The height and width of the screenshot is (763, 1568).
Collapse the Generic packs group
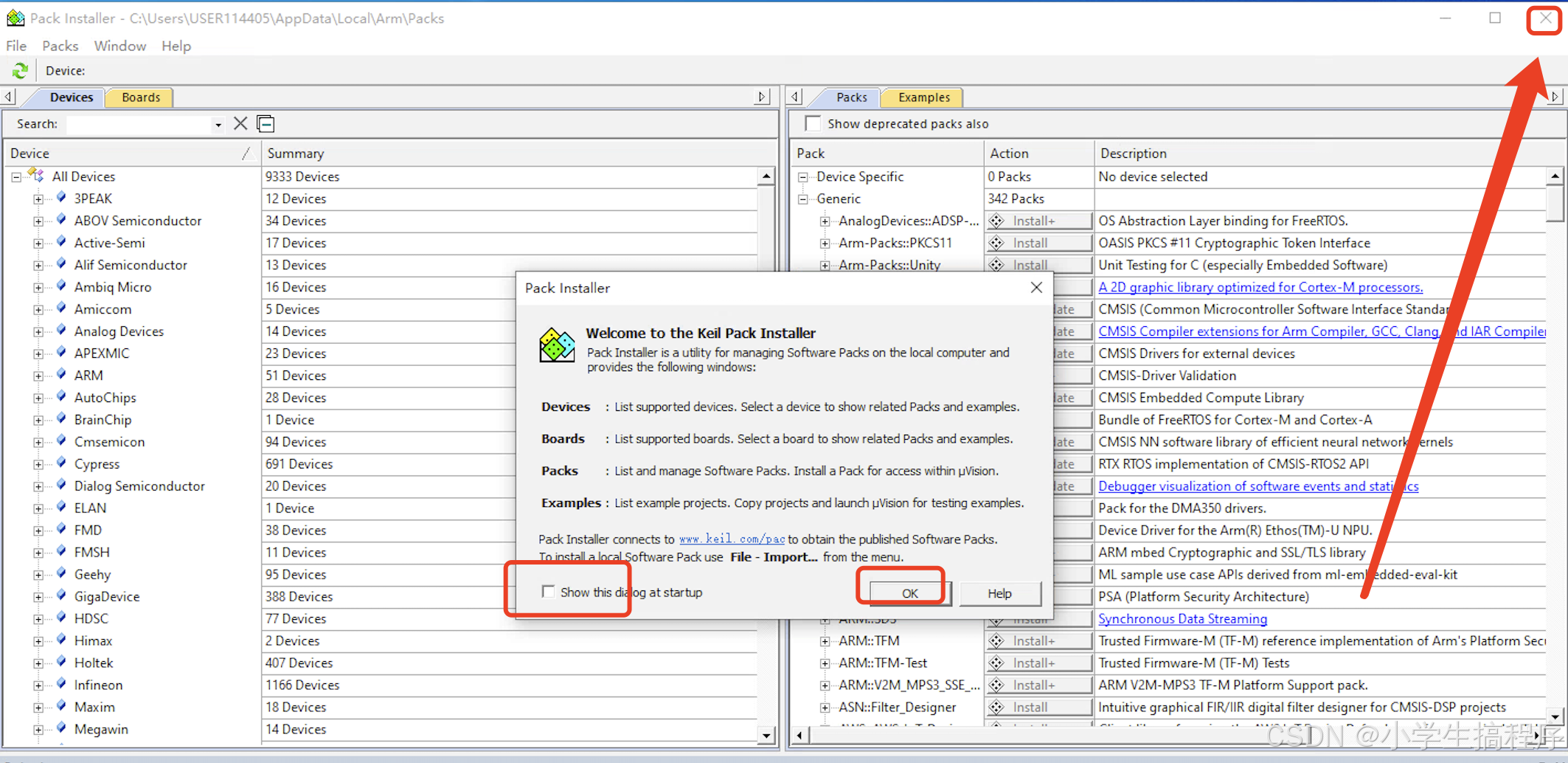pyautogui.click(x=803, y=199)
